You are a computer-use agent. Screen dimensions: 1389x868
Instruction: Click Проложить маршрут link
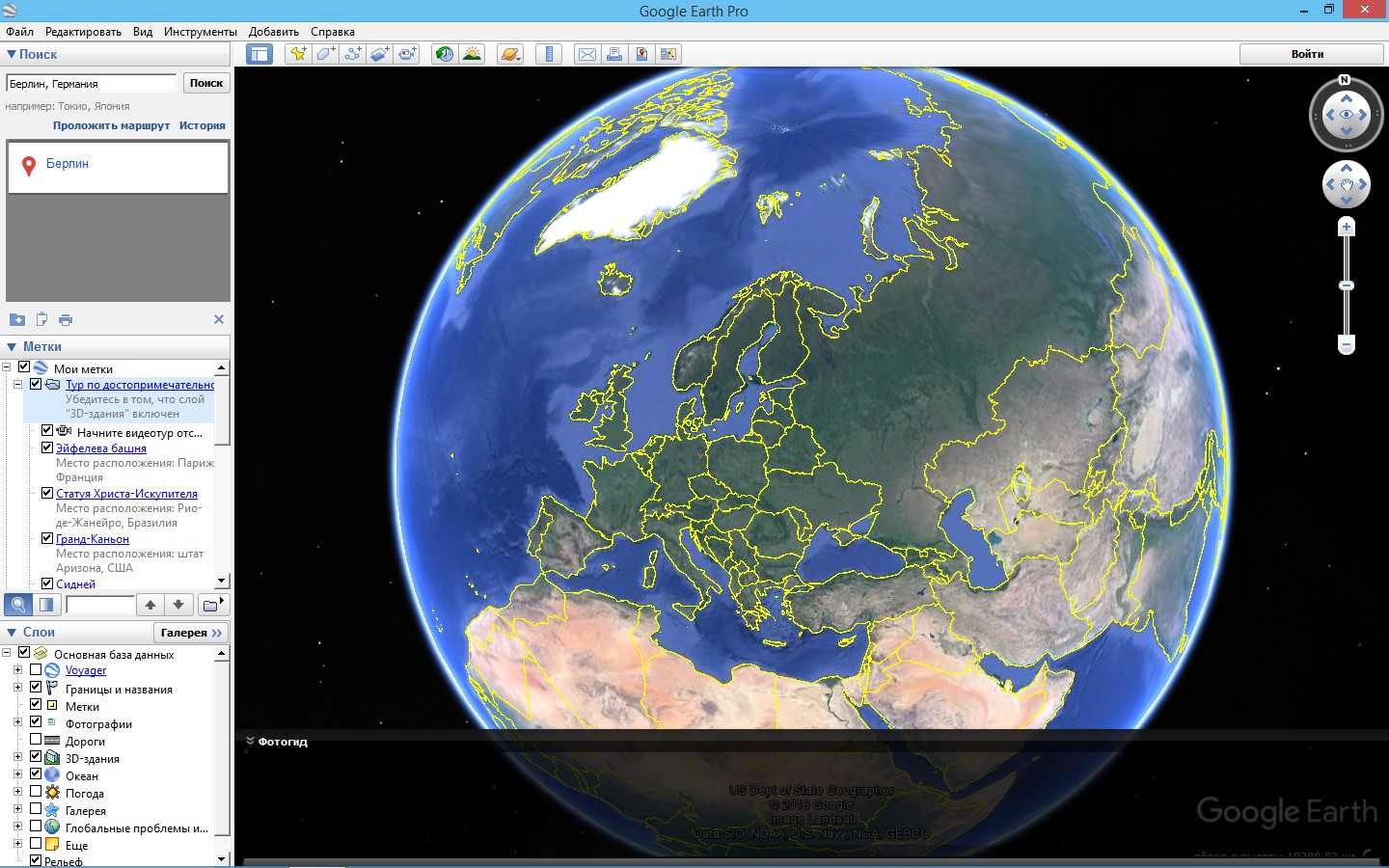click(111, 125)
